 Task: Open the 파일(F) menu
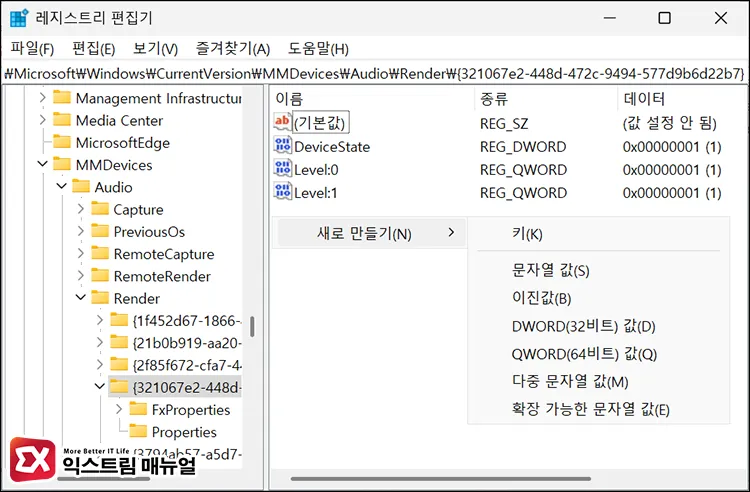pyautogui.click(x=32, y=49)
